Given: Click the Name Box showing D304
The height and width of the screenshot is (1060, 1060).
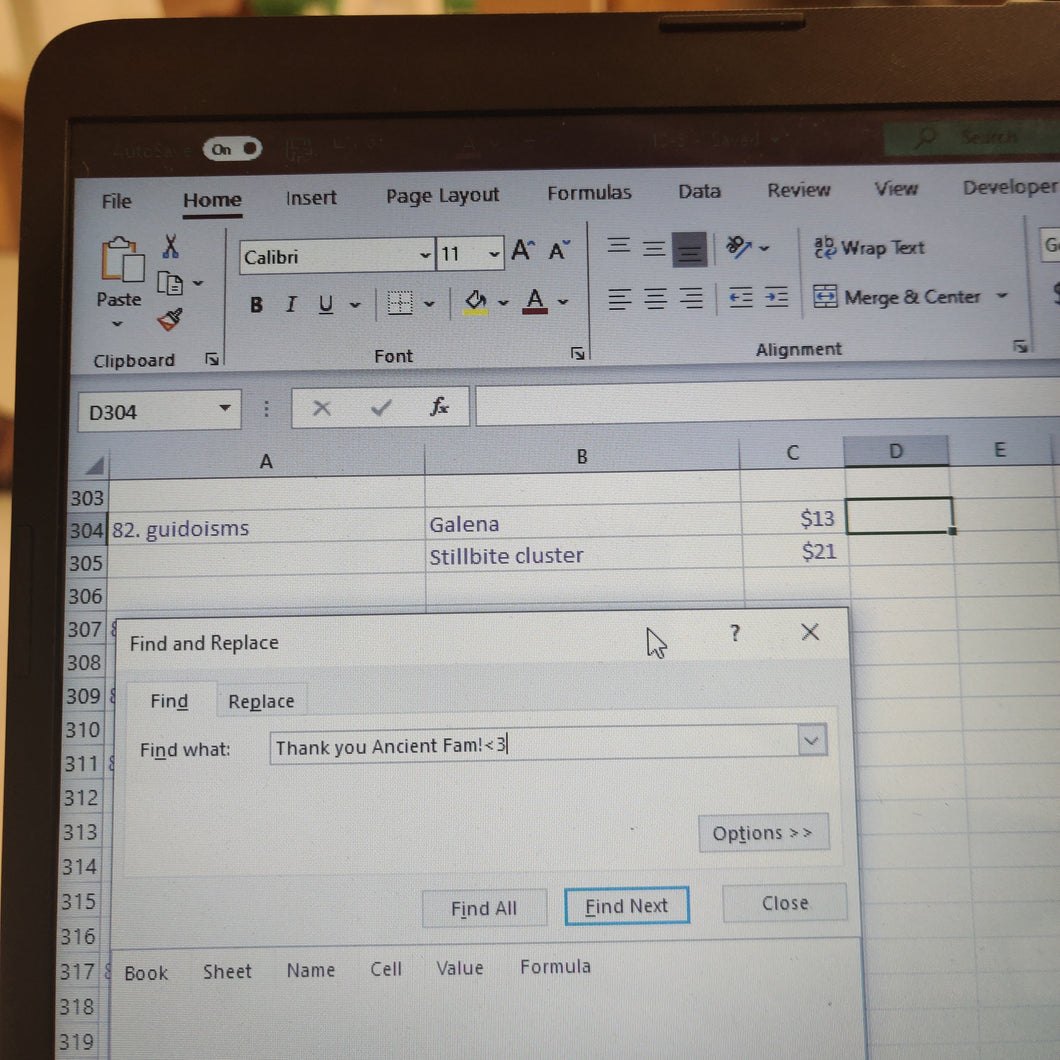Looking at the screenshot, I should click(160, 411).
